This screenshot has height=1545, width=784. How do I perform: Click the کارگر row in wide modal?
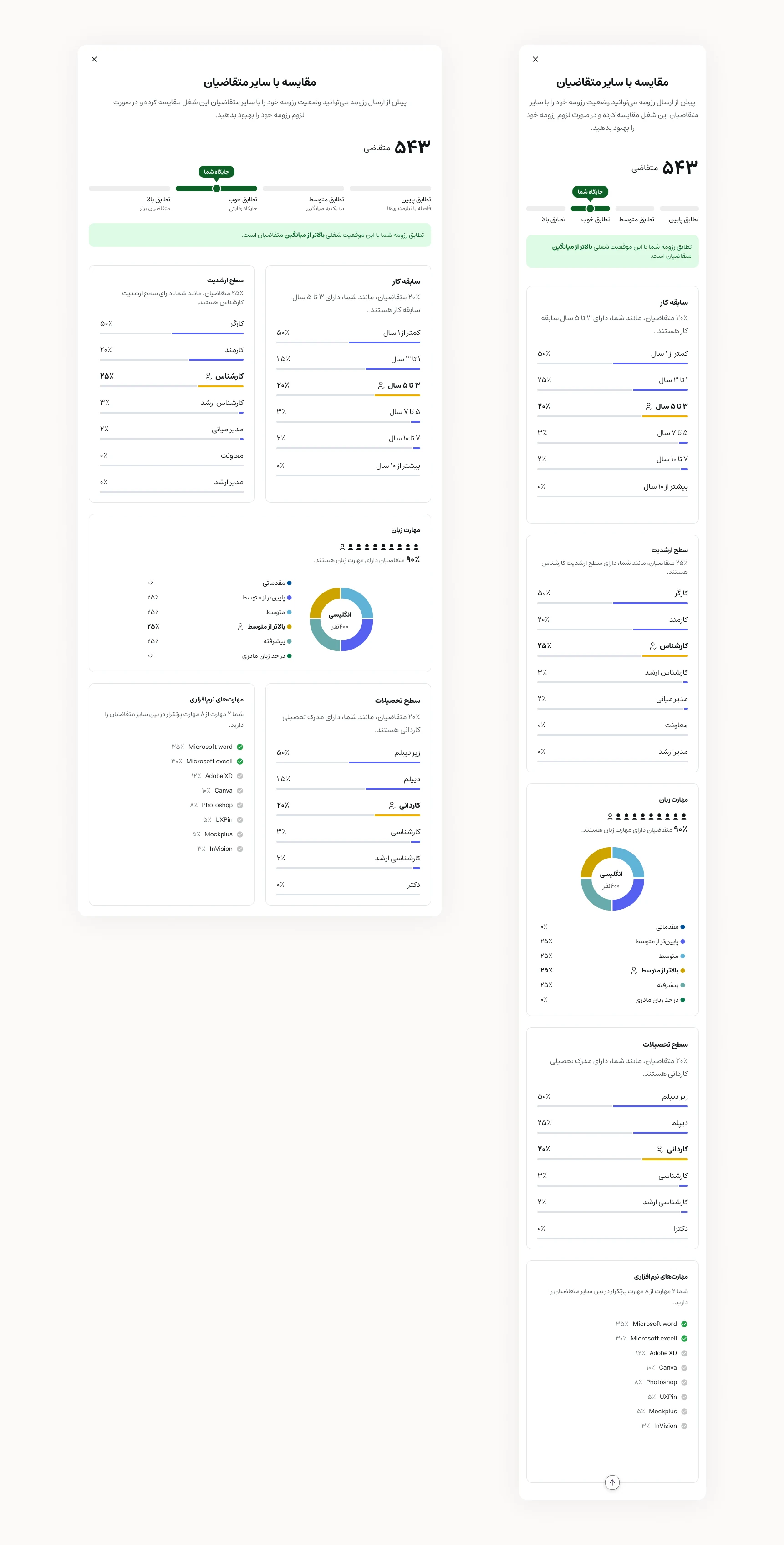point(172,327)
